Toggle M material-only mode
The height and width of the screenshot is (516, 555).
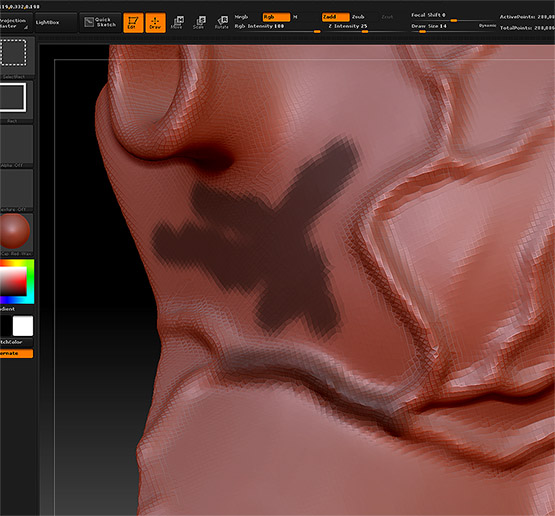pyautogui.click(x=296, y=17)
